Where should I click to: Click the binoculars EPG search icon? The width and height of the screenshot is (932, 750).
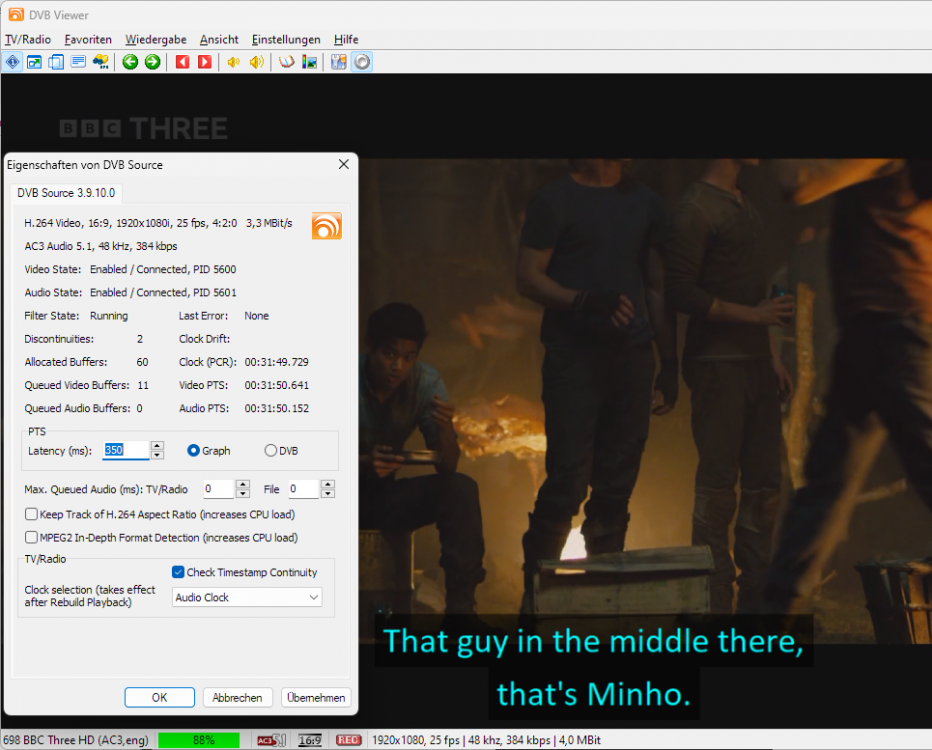pos(100,62)
